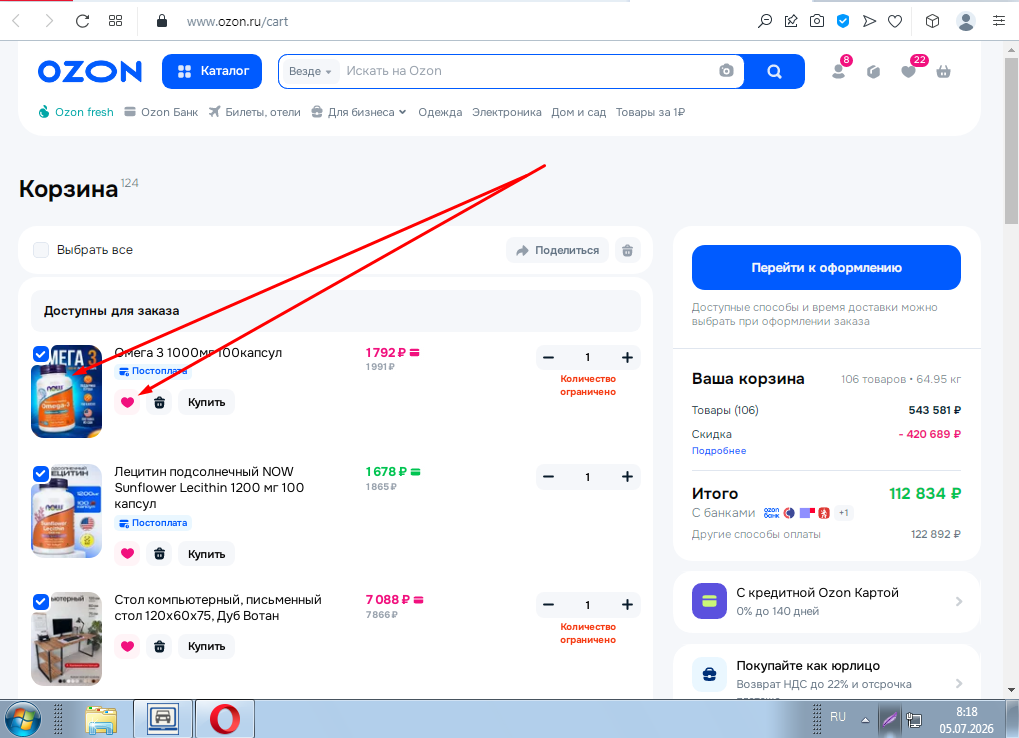1019x738 pixels.
Task: Expand the С кредитной Ozon Картой row
Action: [x=827, y=602]
